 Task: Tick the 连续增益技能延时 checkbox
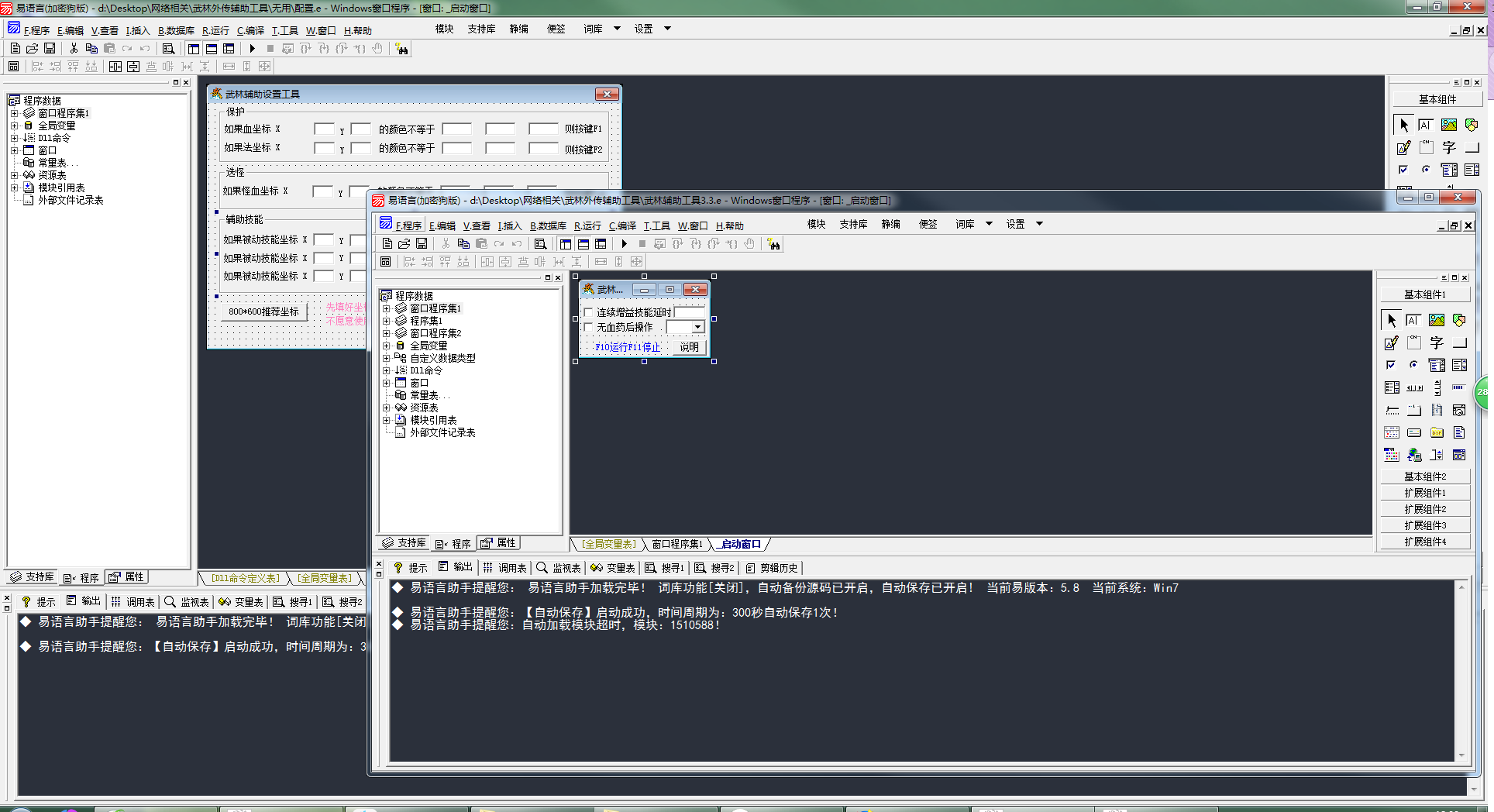(588, 312)
